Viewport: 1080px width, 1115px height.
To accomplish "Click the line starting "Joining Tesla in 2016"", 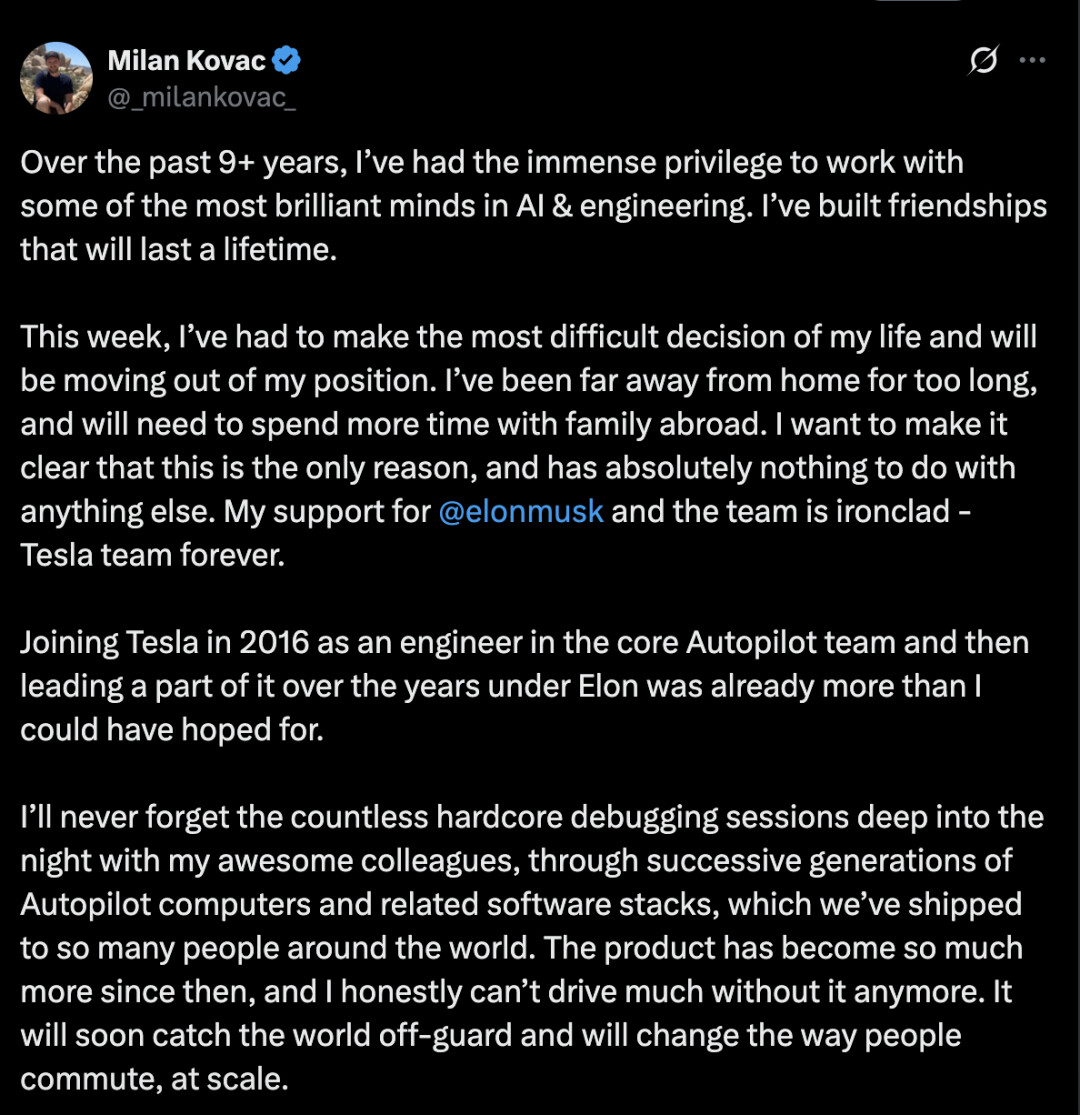I will (x=524, y=642).
